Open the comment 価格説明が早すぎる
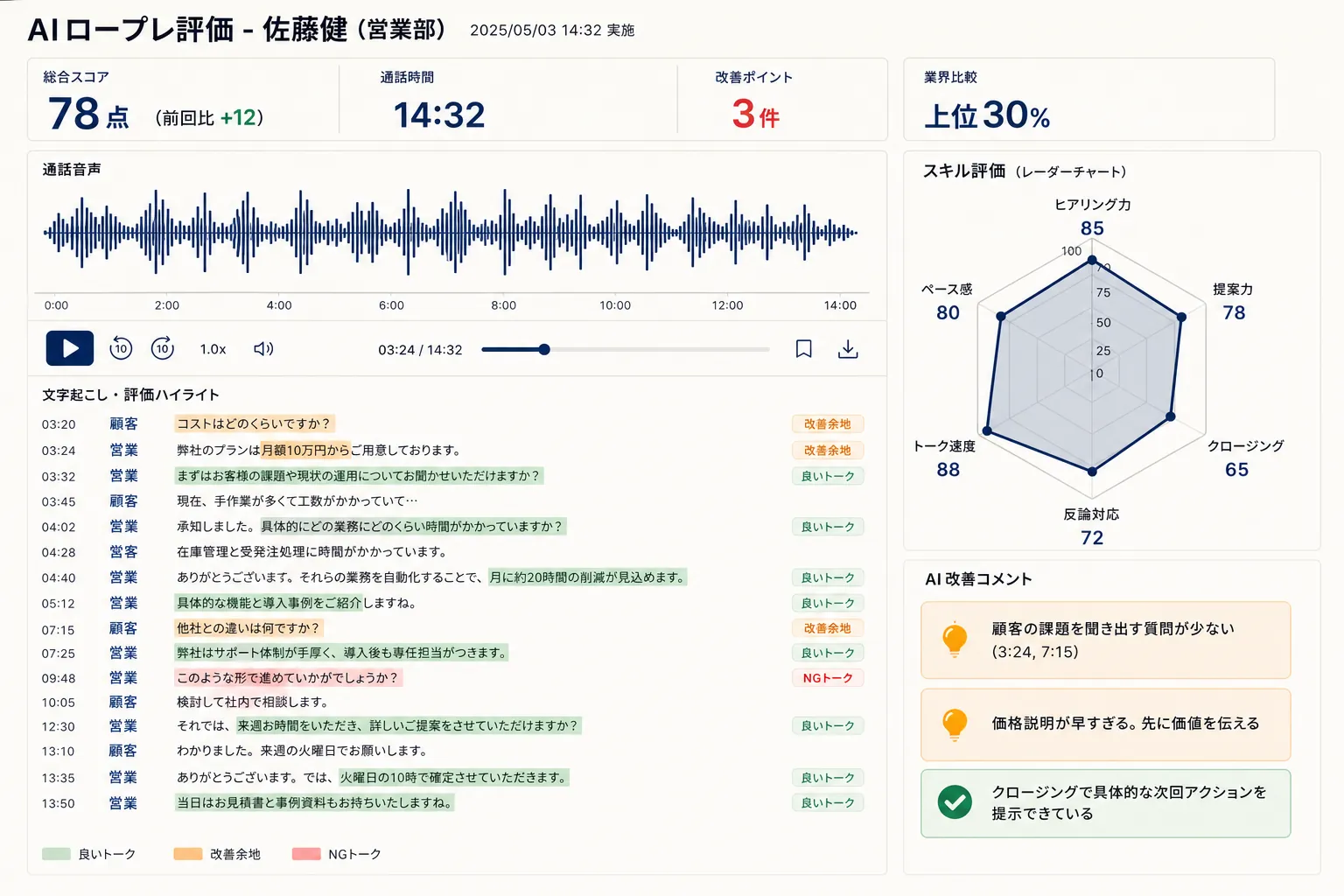 pyautogui.click(x=1105, y=724)
